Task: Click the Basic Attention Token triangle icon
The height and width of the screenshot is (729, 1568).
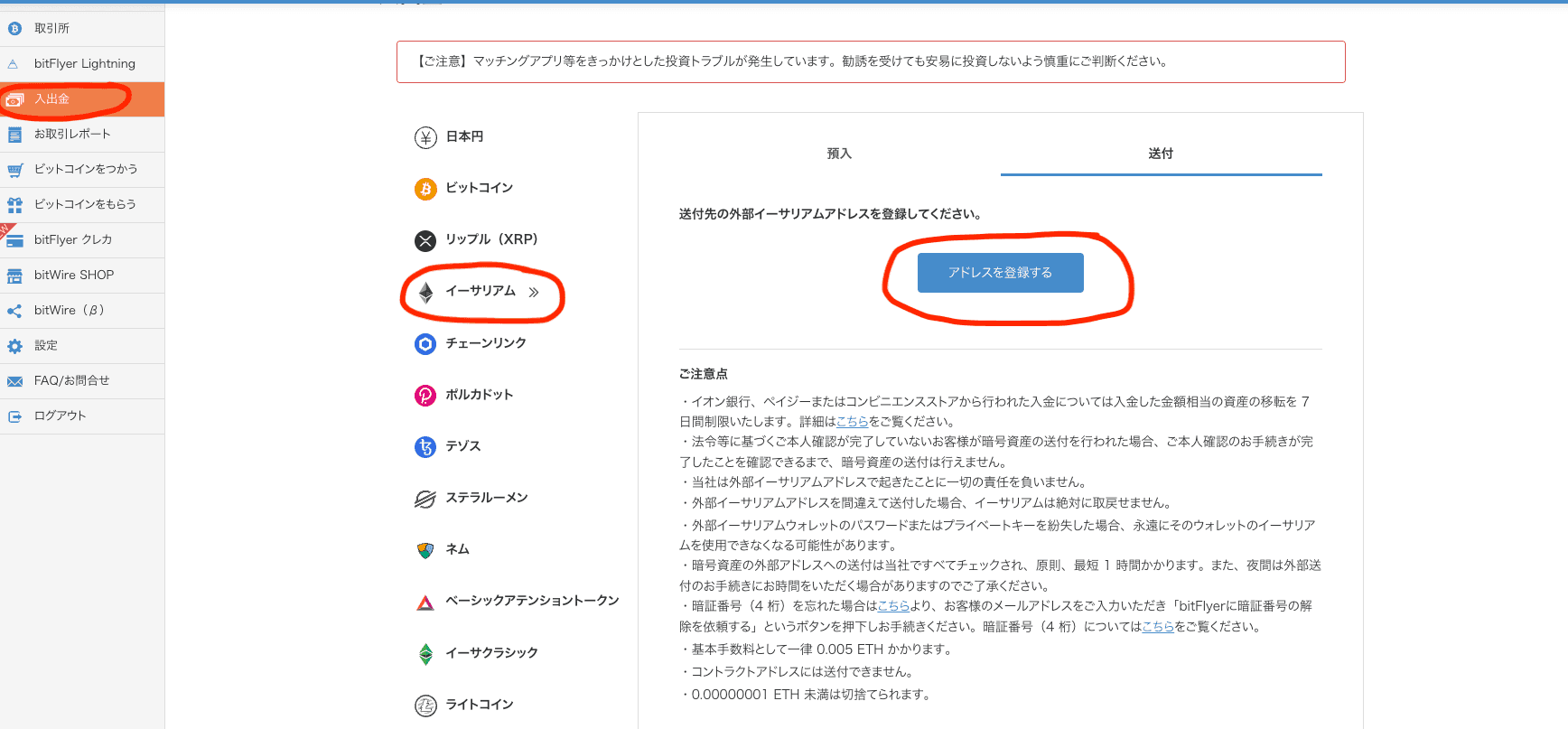Action: 425,603
